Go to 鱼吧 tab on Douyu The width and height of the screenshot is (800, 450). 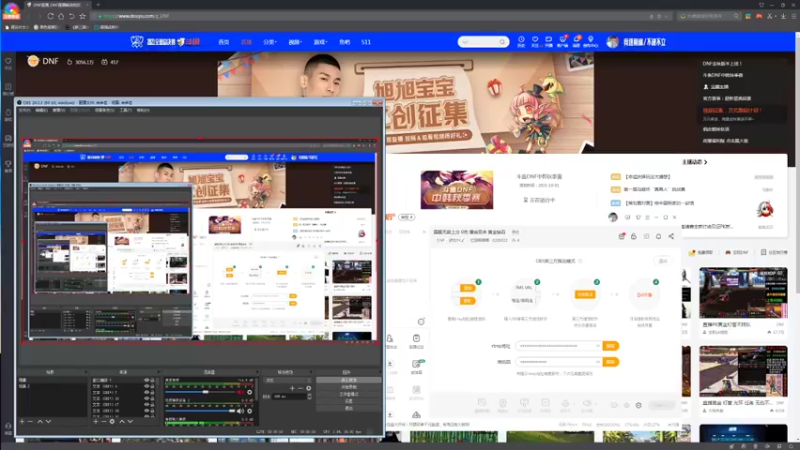345,42
